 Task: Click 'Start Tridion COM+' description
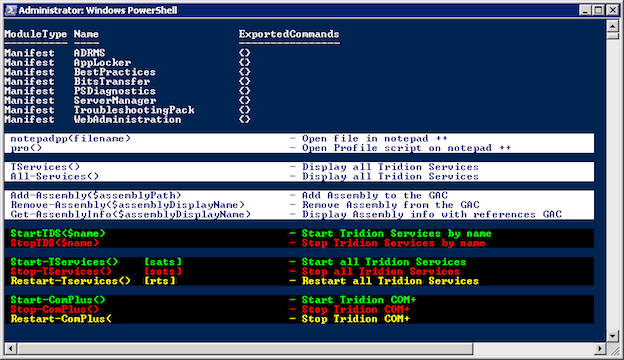(359, 300)
